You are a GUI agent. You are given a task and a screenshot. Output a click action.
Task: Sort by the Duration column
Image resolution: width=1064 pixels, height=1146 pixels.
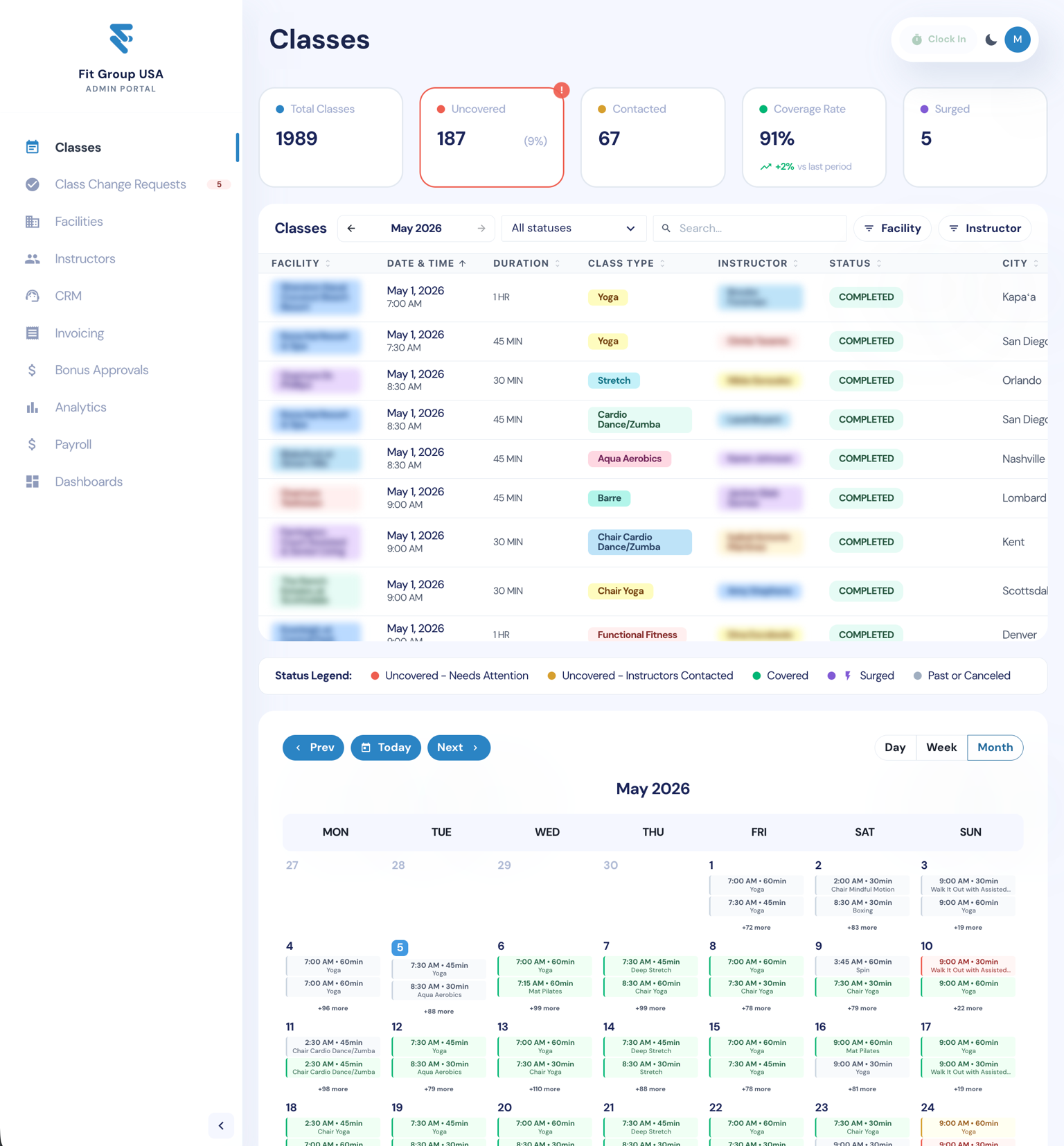pyautogui.click(x=527, y=263)
